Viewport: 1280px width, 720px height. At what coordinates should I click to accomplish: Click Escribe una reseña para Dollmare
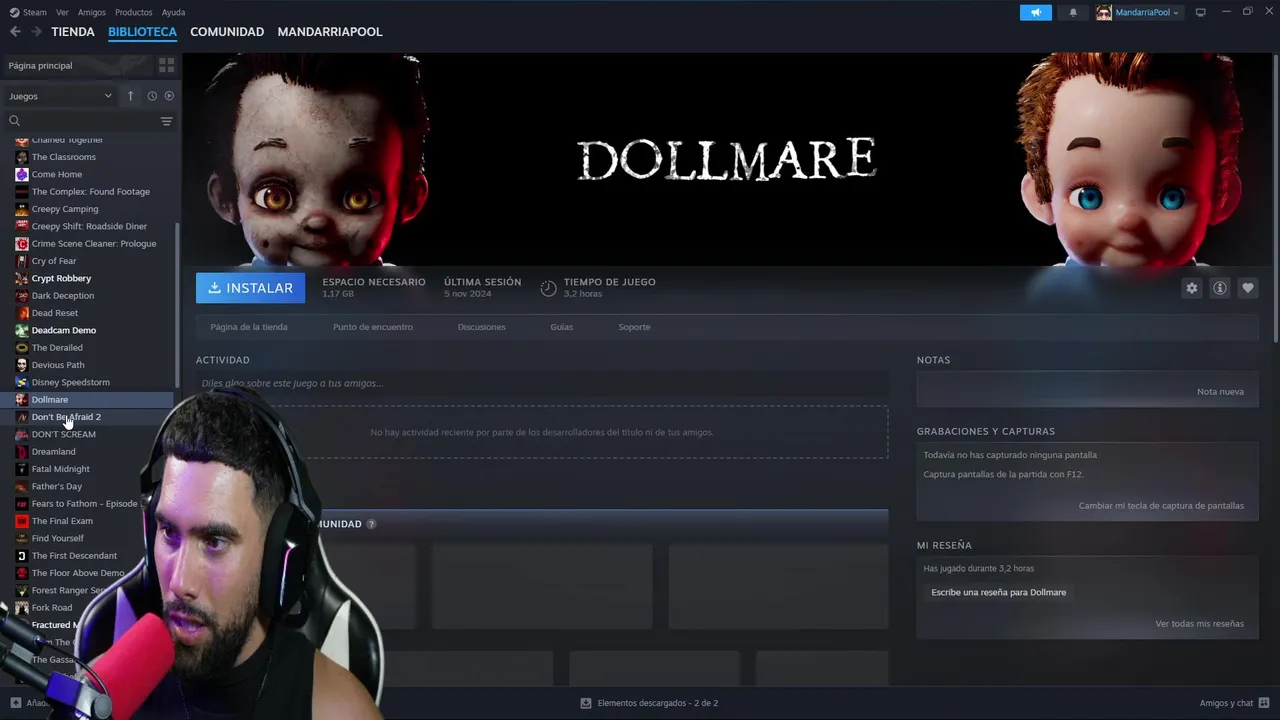click(x=999, y=593)
